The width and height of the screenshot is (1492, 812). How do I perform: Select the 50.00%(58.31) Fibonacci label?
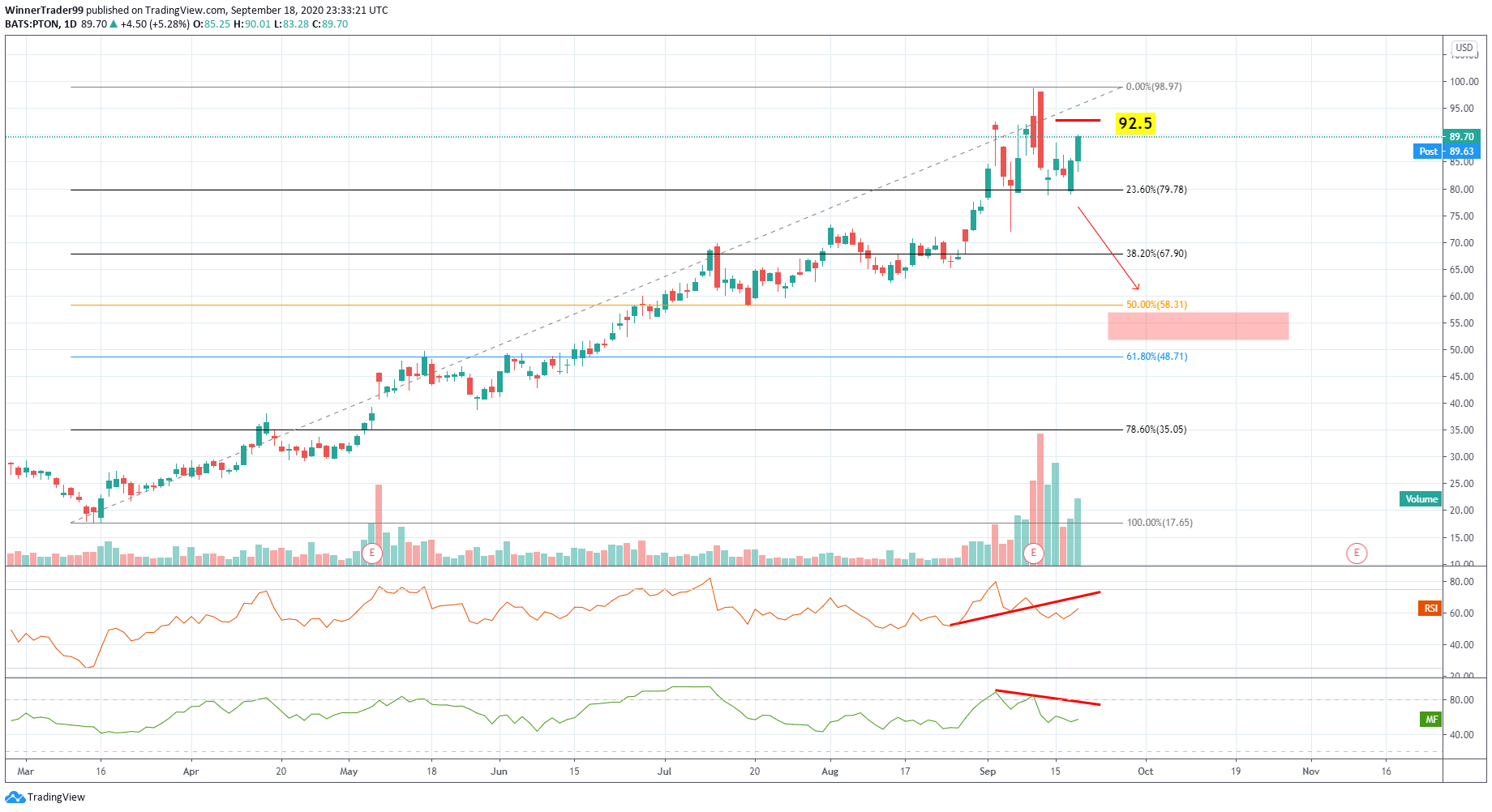click(1156, 305)
